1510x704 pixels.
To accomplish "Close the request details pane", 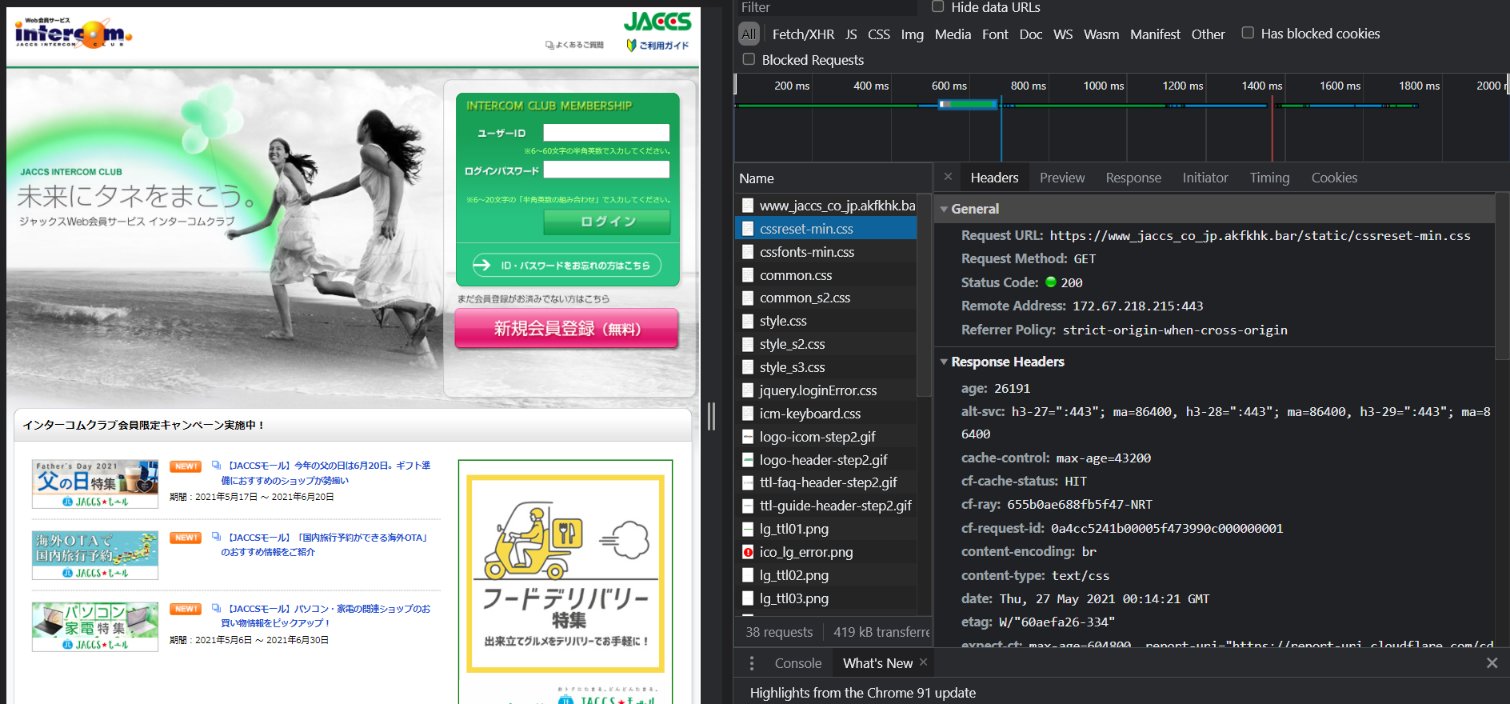I will click(947, 177).
